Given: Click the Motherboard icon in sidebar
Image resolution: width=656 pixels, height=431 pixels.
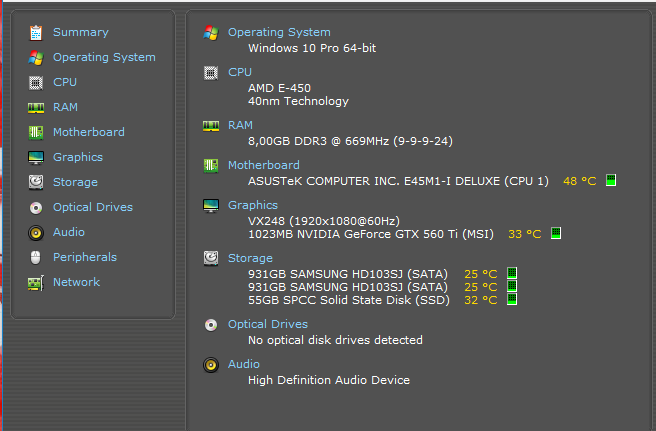Looking at the screenshot, I should click(x=36, y=132).
